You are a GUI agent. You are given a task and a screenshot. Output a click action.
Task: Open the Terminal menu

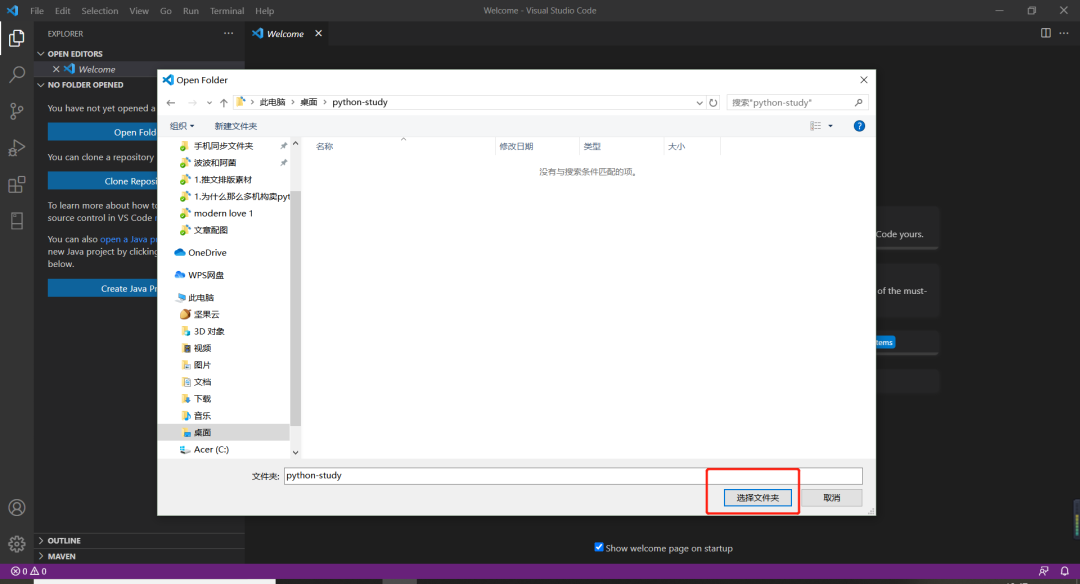(227, 10)
